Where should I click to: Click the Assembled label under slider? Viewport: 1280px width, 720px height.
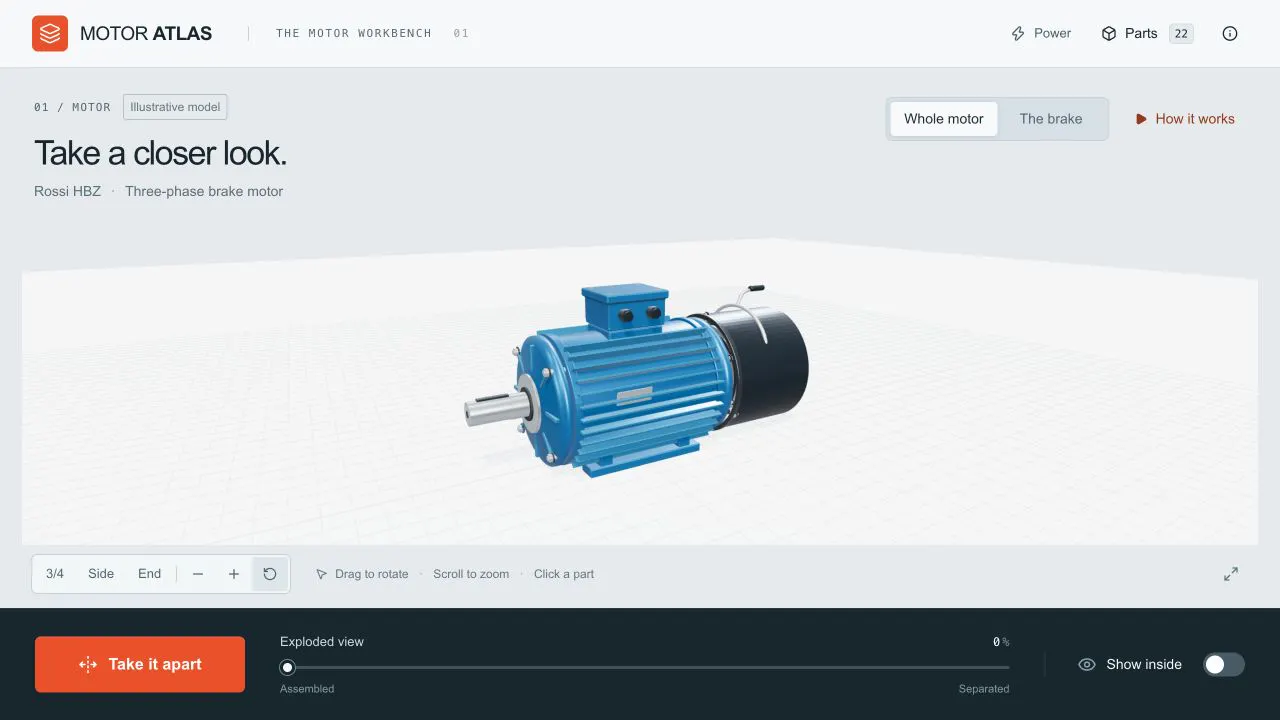307,689
